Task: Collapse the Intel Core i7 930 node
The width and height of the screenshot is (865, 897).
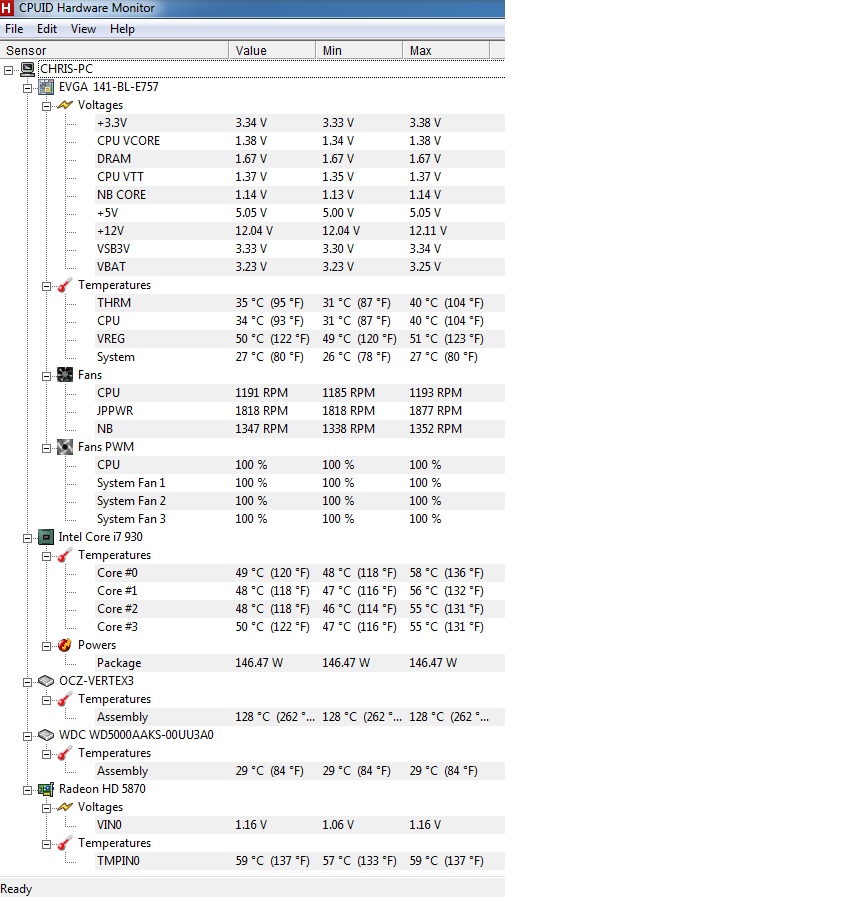Action: point(27,538)
